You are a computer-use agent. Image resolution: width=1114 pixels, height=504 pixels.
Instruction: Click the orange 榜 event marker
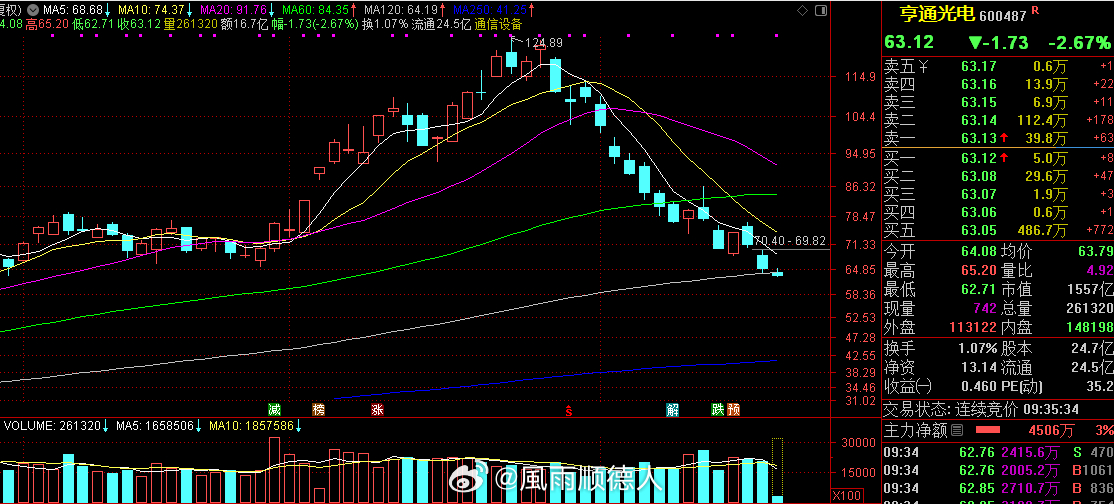[318, 409]
